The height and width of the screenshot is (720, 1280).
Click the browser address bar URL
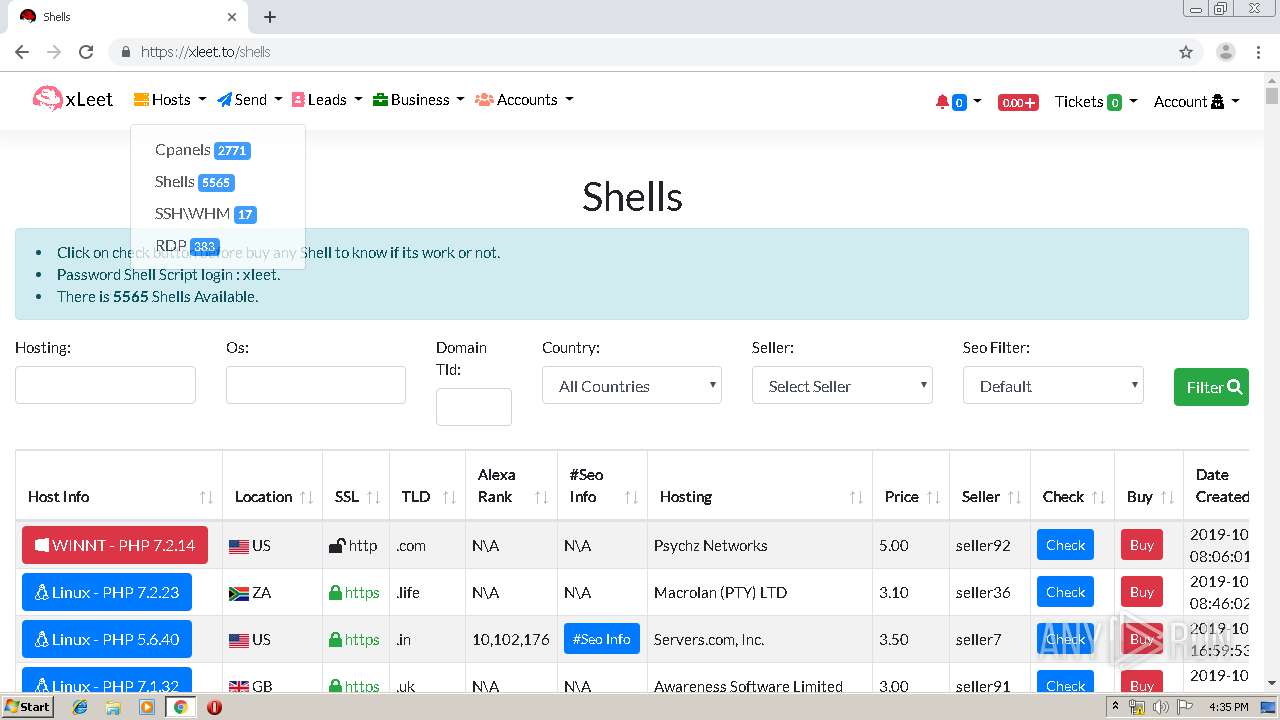[x=206, y=52]
